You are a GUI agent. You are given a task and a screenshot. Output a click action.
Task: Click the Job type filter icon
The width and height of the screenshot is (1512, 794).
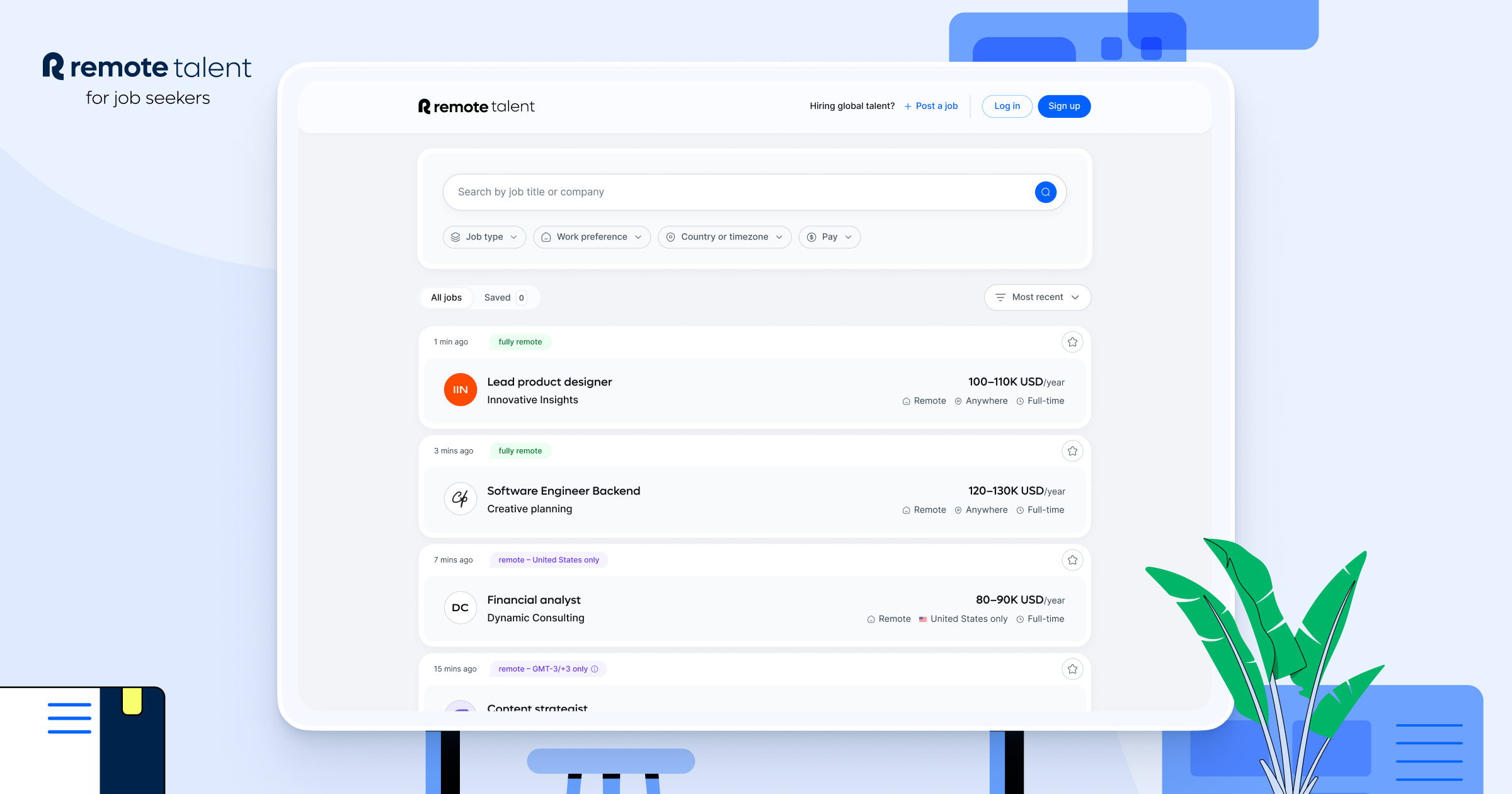[x=457, y=237]
